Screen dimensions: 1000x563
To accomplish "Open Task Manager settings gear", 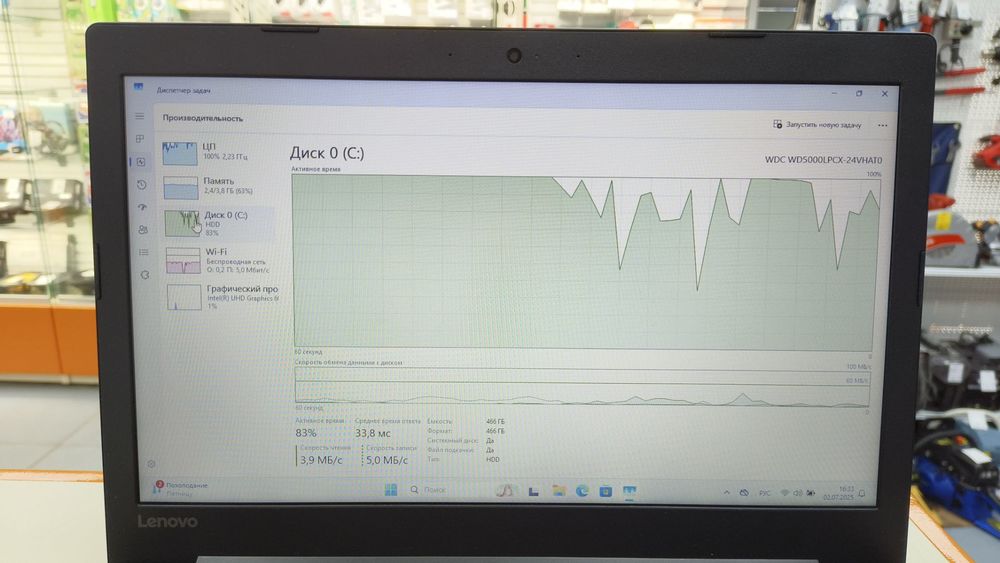I will (x=152, y=464).
